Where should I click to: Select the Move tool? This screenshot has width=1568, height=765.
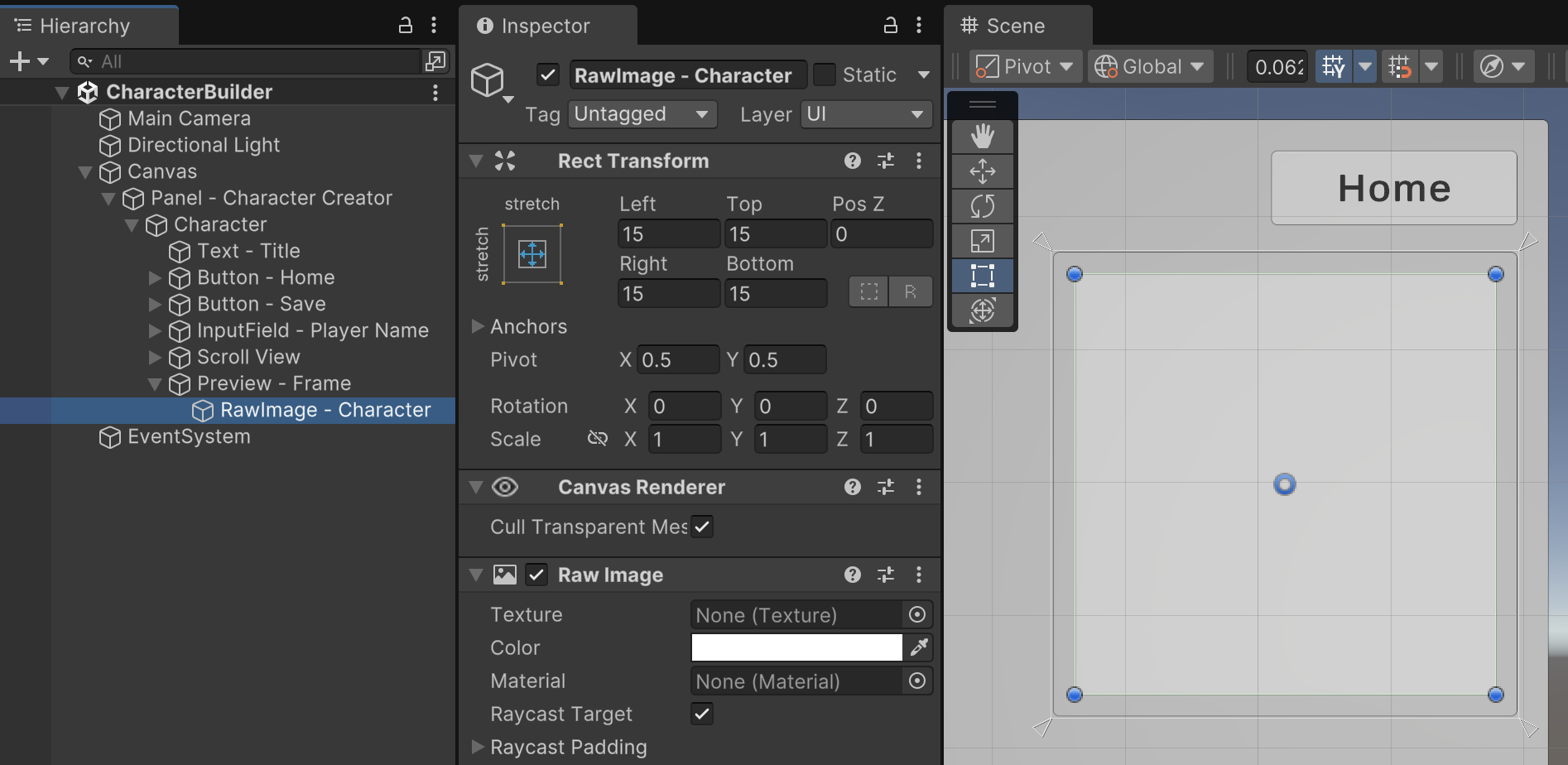point(982,171)
